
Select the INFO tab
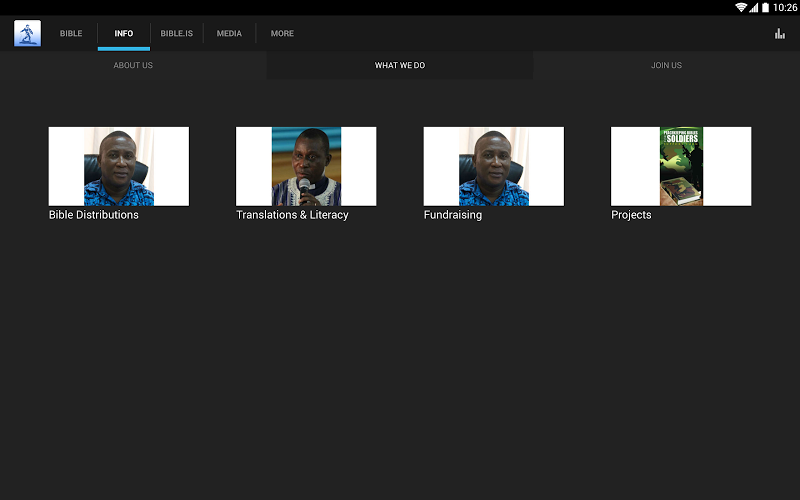tap(124, 33)
